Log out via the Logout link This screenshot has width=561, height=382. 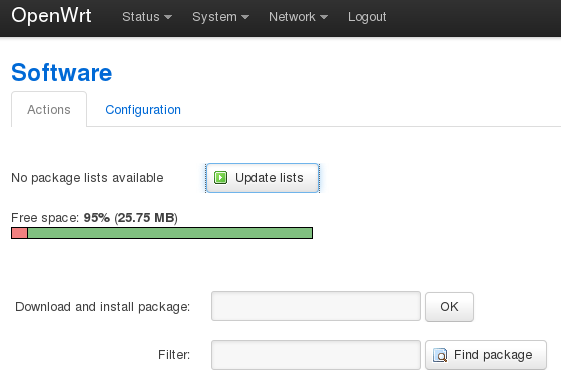tap(367, 17)
